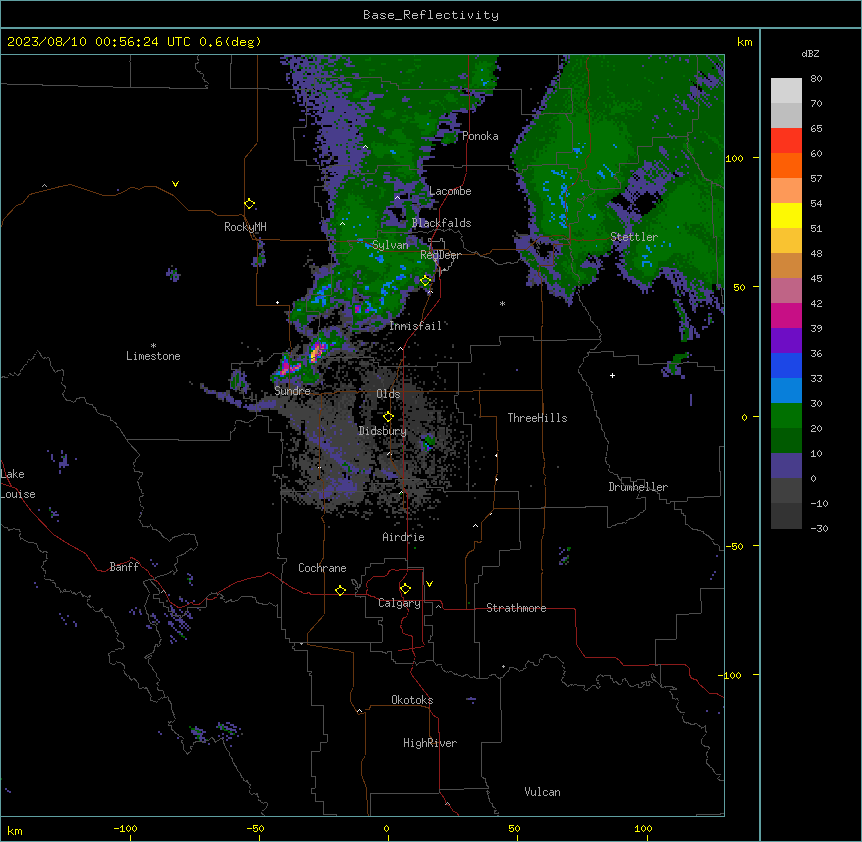Image resolution: width=862 pixels, height=842 pixels.
Task: Select the Sundre label
Action: (292, 391)
